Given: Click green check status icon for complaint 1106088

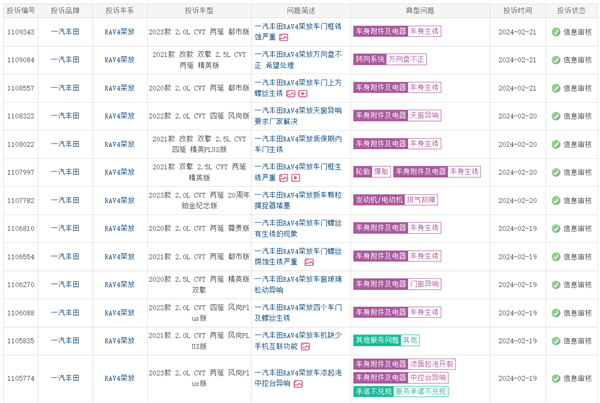Looking at the screenshot, I should click(556, 312).
